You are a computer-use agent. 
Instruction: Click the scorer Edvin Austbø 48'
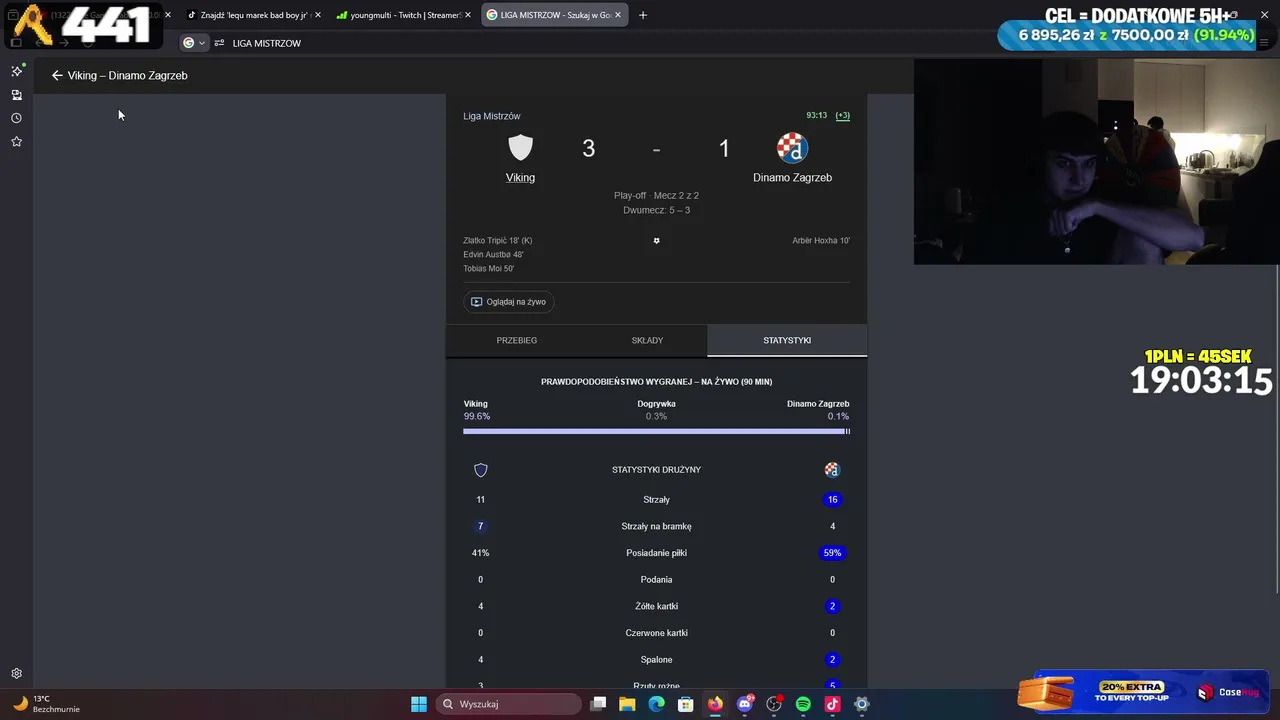tap(493, 255)
